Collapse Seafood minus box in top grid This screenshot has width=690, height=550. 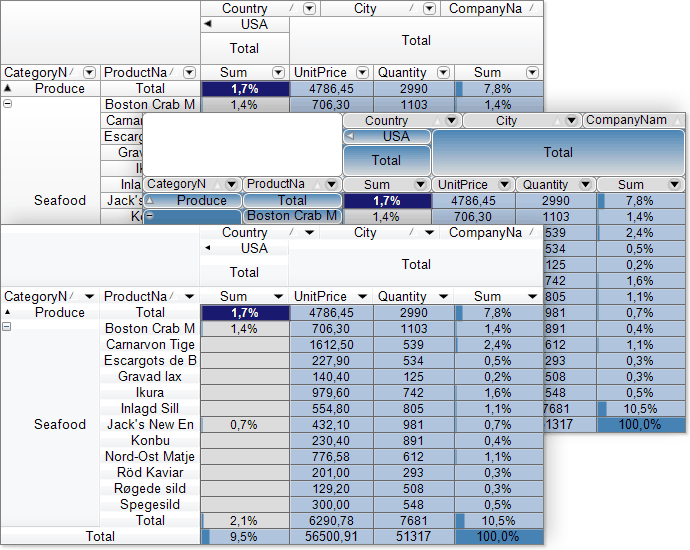point(7,104)
